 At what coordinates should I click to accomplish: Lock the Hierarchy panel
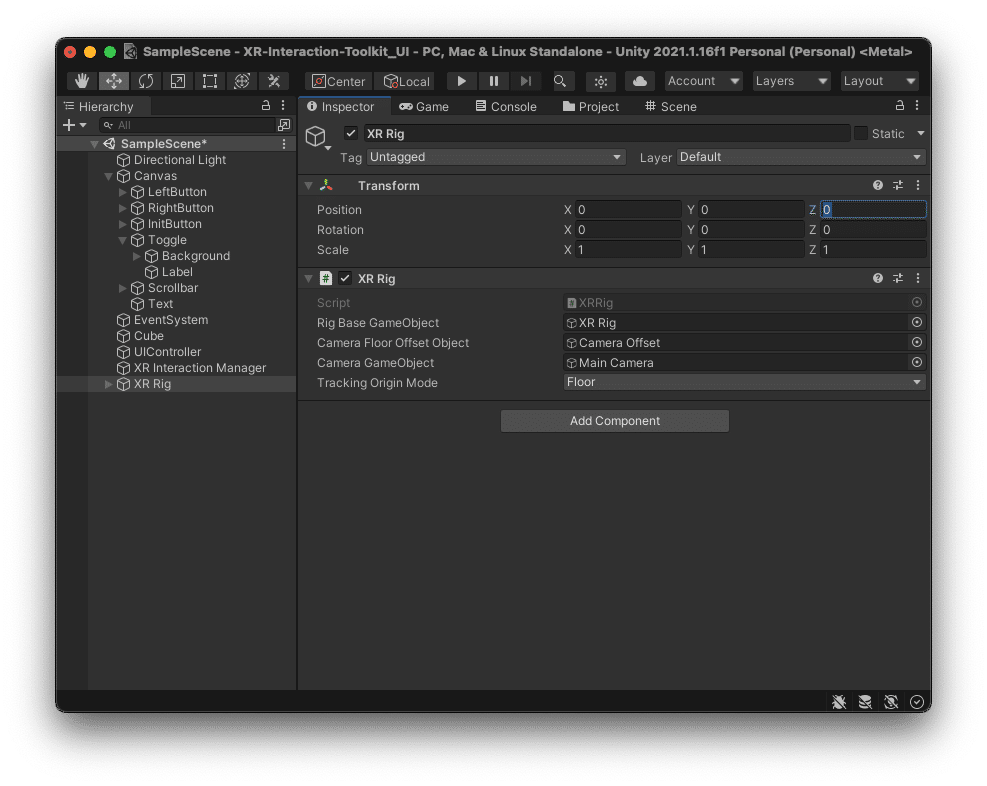[266, 106]
